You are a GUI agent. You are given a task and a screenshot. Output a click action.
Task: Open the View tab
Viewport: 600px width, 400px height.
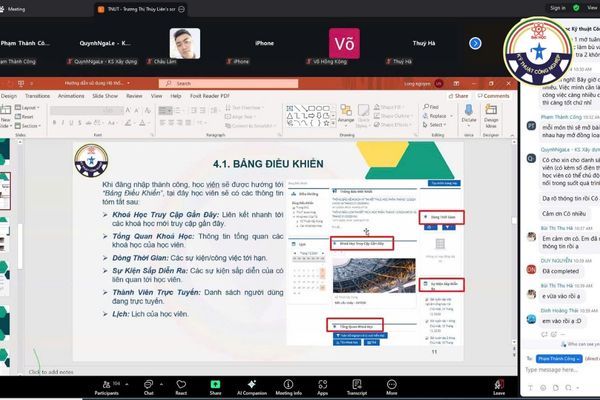pos(157,96)
